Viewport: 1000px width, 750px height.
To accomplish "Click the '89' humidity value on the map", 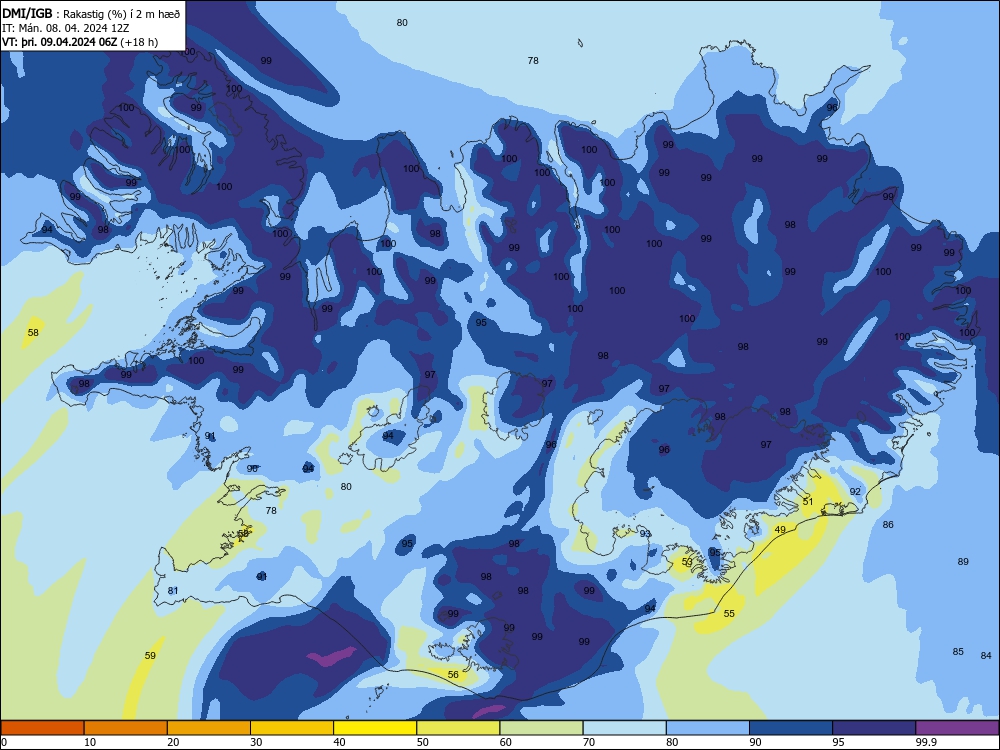I will (963, 562).
